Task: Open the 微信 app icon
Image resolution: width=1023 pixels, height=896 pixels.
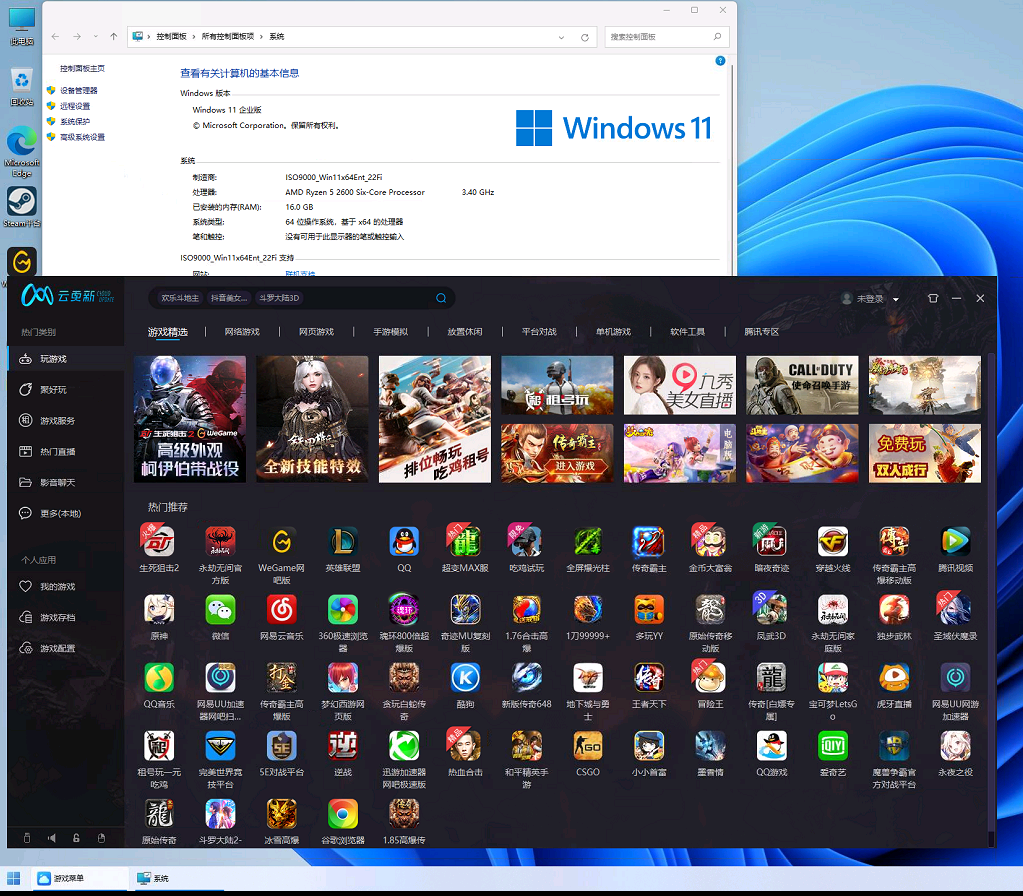Action: point(221,610)
